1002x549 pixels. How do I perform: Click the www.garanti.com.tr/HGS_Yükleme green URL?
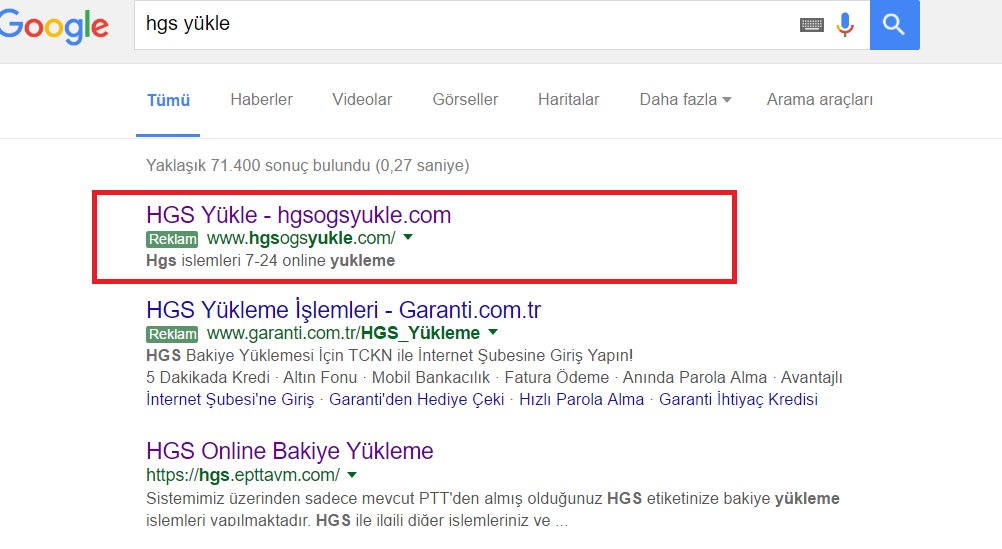[x=343, y=333]
